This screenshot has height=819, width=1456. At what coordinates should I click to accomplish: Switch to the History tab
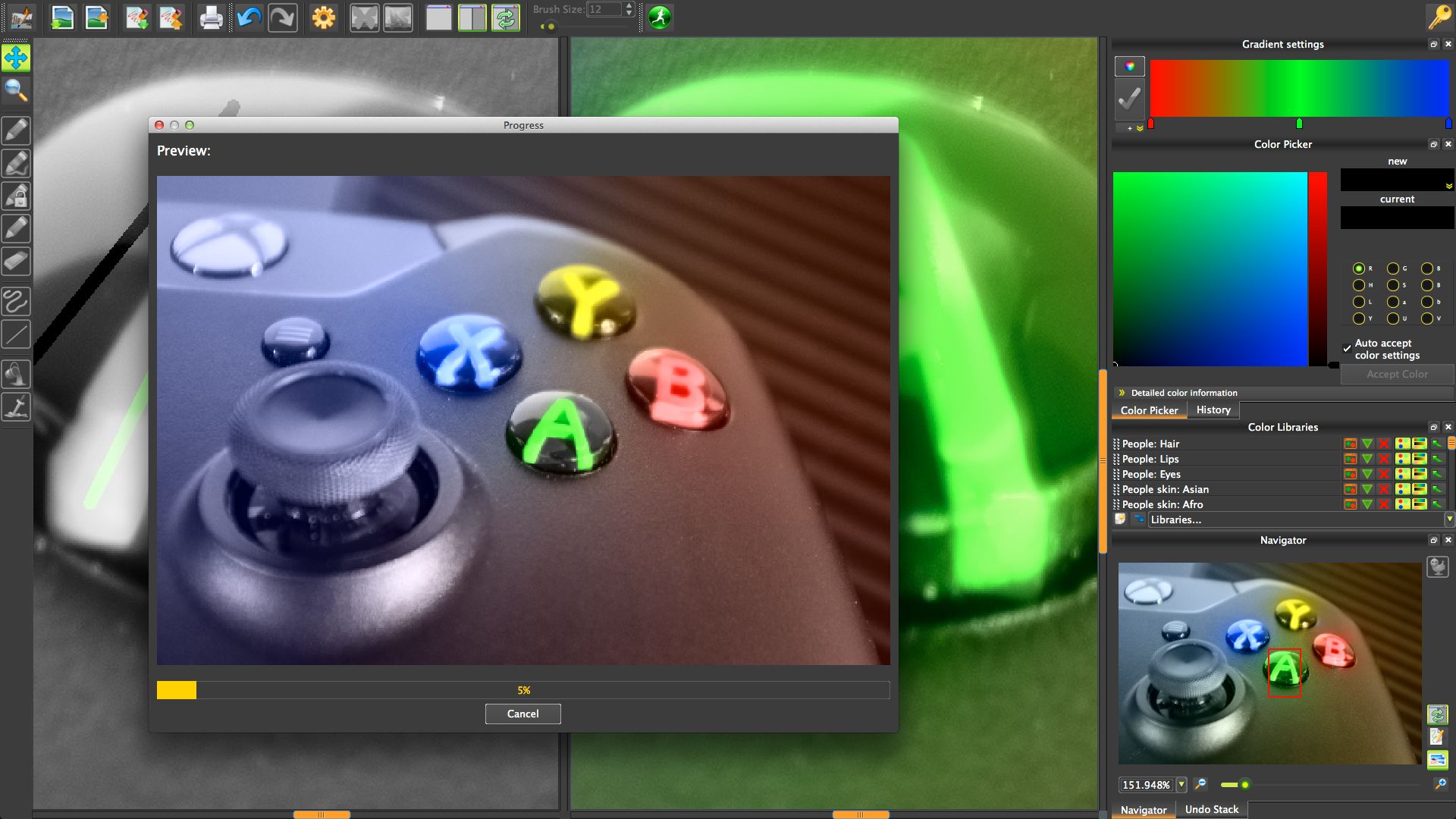(1213, 409)
